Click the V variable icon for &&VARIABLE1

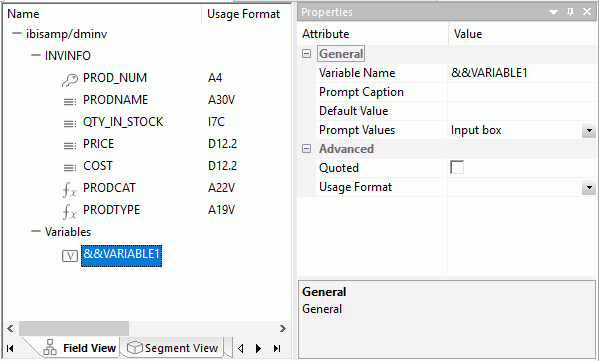[70, 256]
